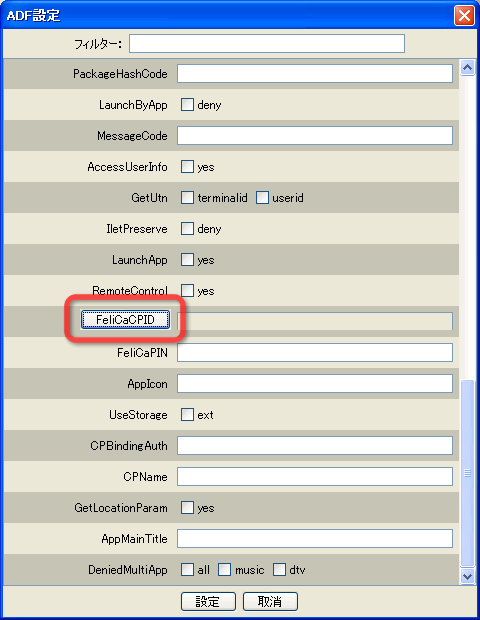Focus the フィルター filter text field
Image resolution: width=480 pixels, height=620 pixels.
[x=267, y=43]
